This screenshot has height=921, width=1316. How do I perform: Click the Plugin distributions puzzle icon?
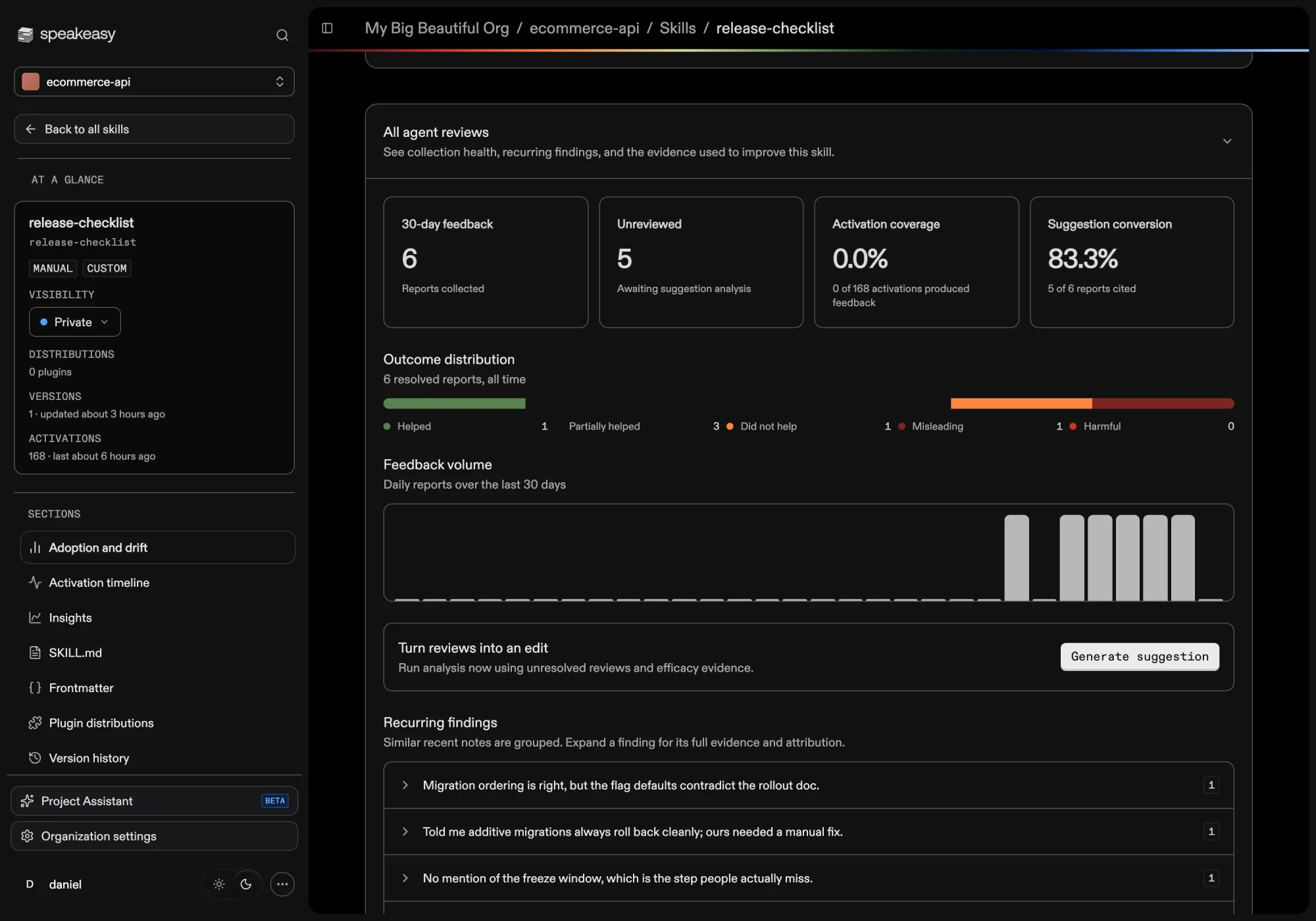point(35,723)
